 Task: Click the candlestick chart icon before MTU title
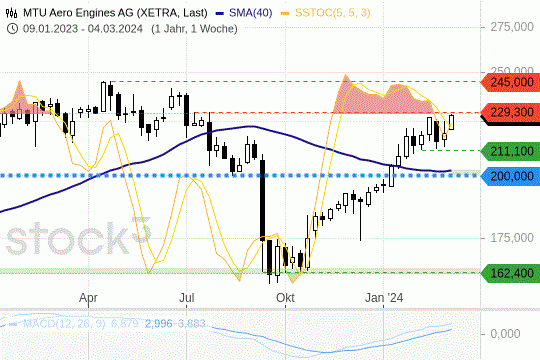tap(11, 13)
